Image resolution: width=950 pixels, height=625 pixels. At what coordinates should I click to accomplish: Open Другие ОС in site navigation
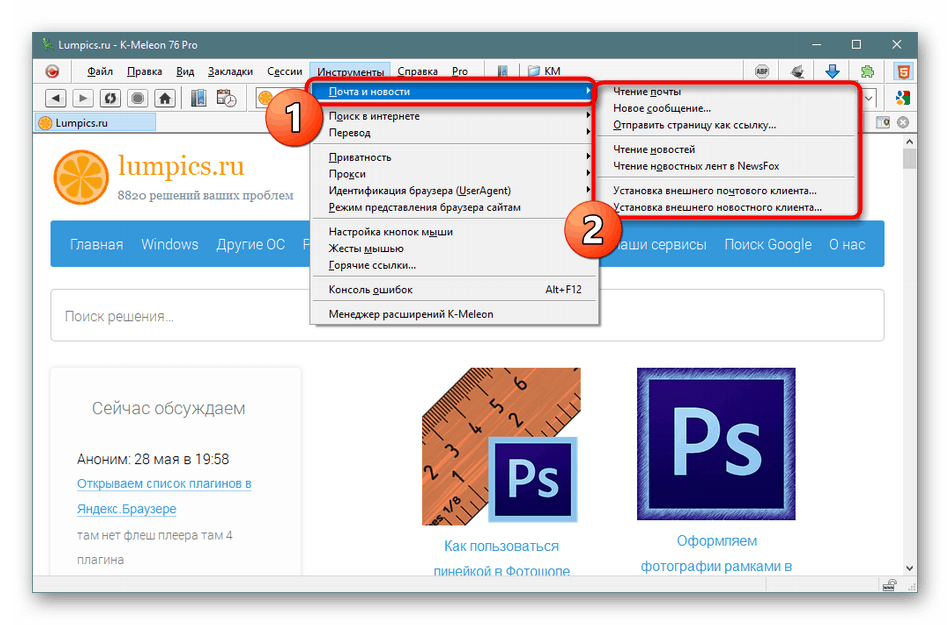[x=250, y=244]
